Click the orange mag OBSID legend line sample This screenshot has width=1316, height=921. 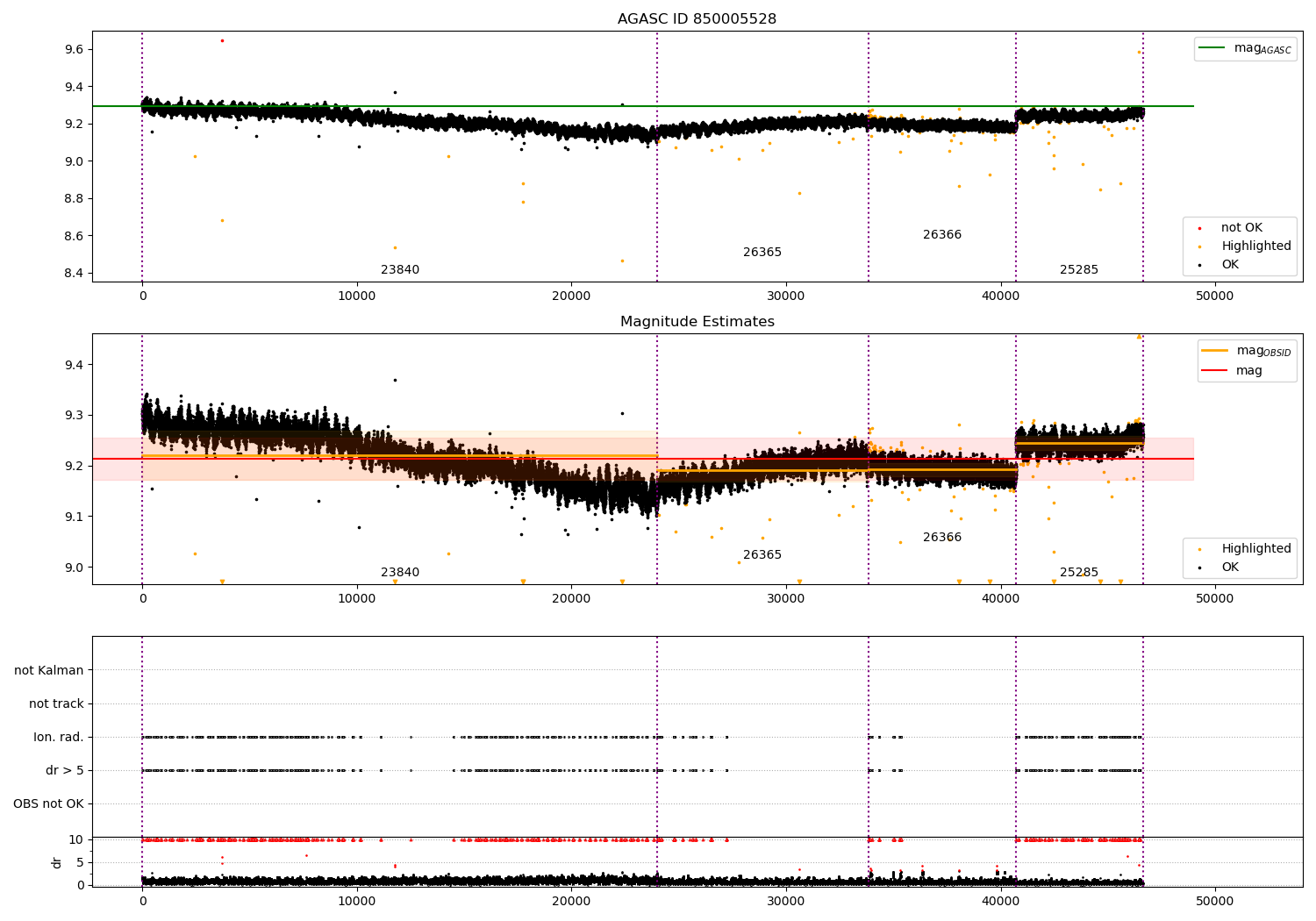tap(1214, 351)
